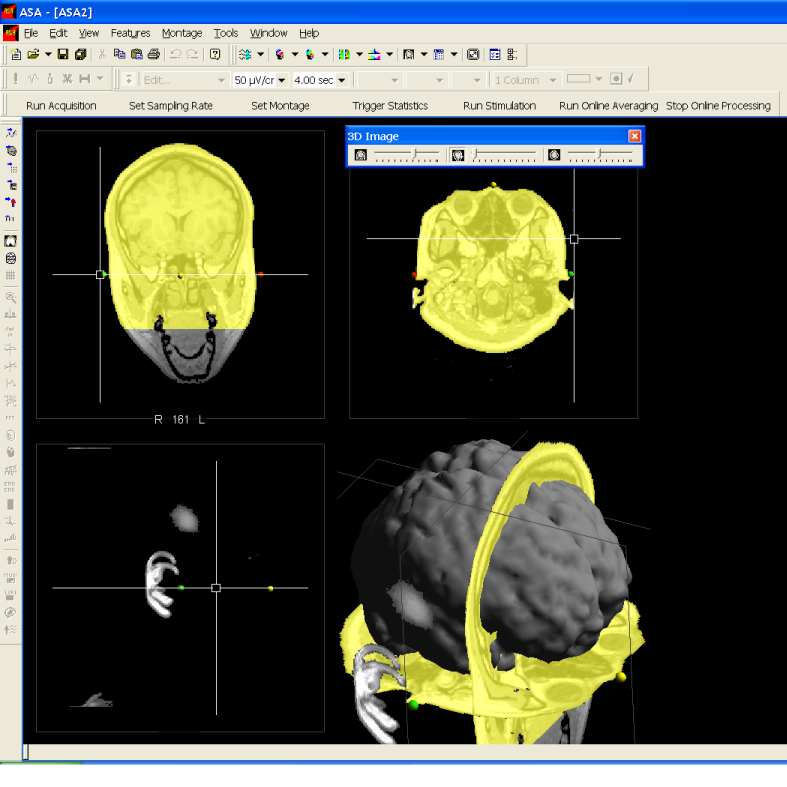Click the brain icon in left sidebar
This screenshot has width=787, height=787.
(x=10, y=258)
